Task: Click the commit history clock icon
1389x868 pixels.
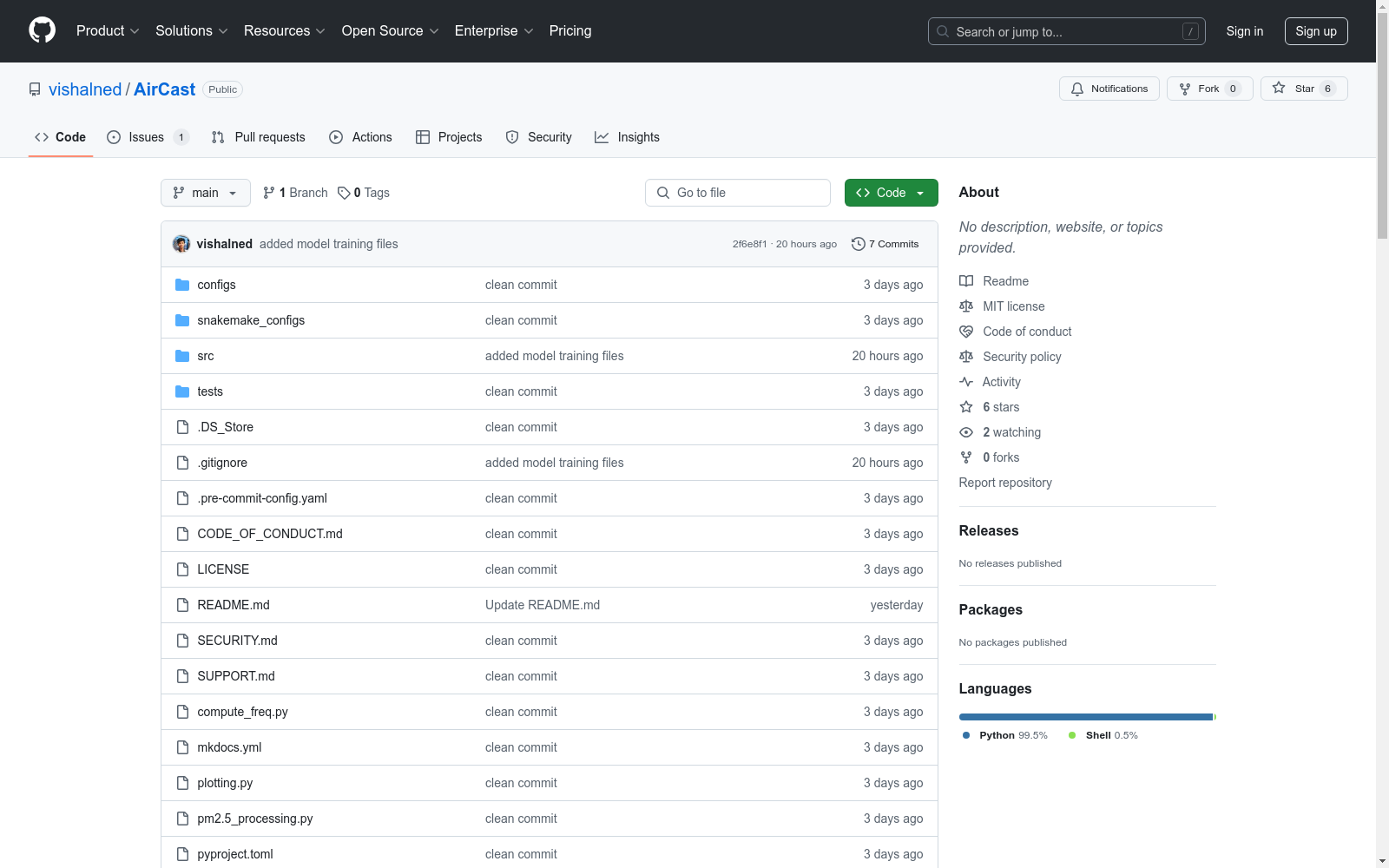Action: [859, 244]
